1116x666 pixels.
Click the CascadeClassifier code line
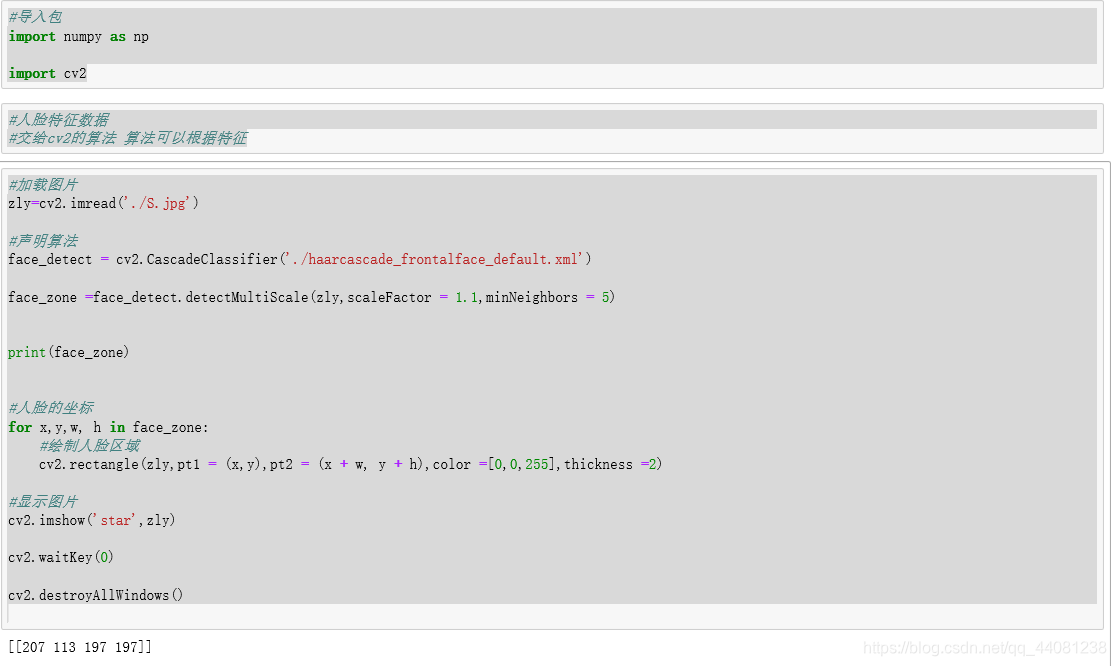click(300, 260)
